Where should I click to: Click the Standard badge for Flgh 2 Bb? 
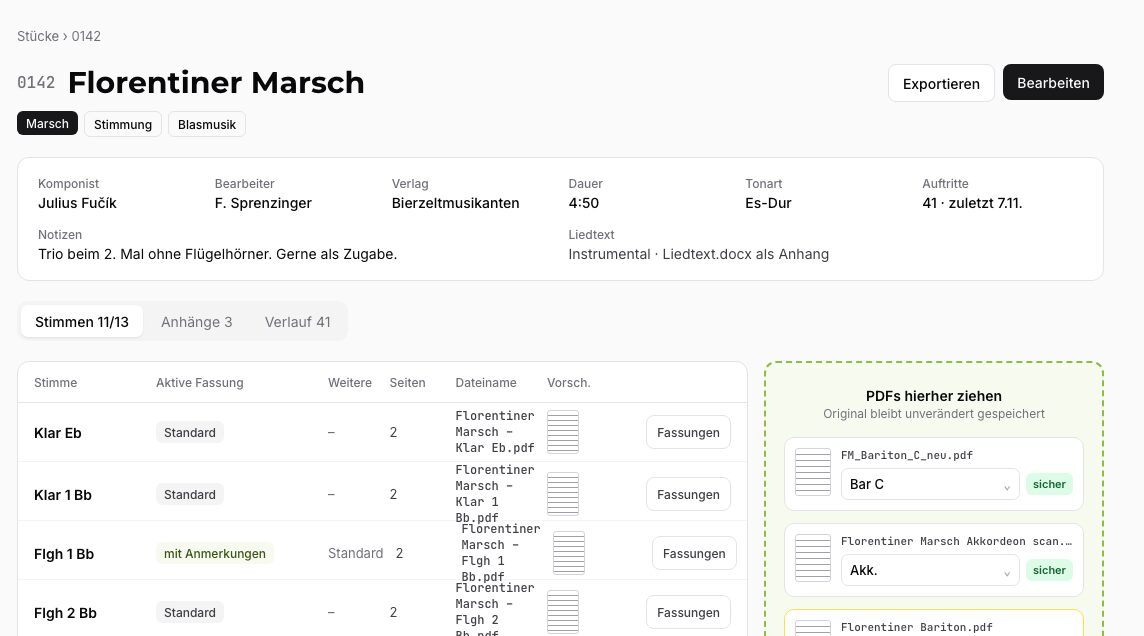click(190, 613)
